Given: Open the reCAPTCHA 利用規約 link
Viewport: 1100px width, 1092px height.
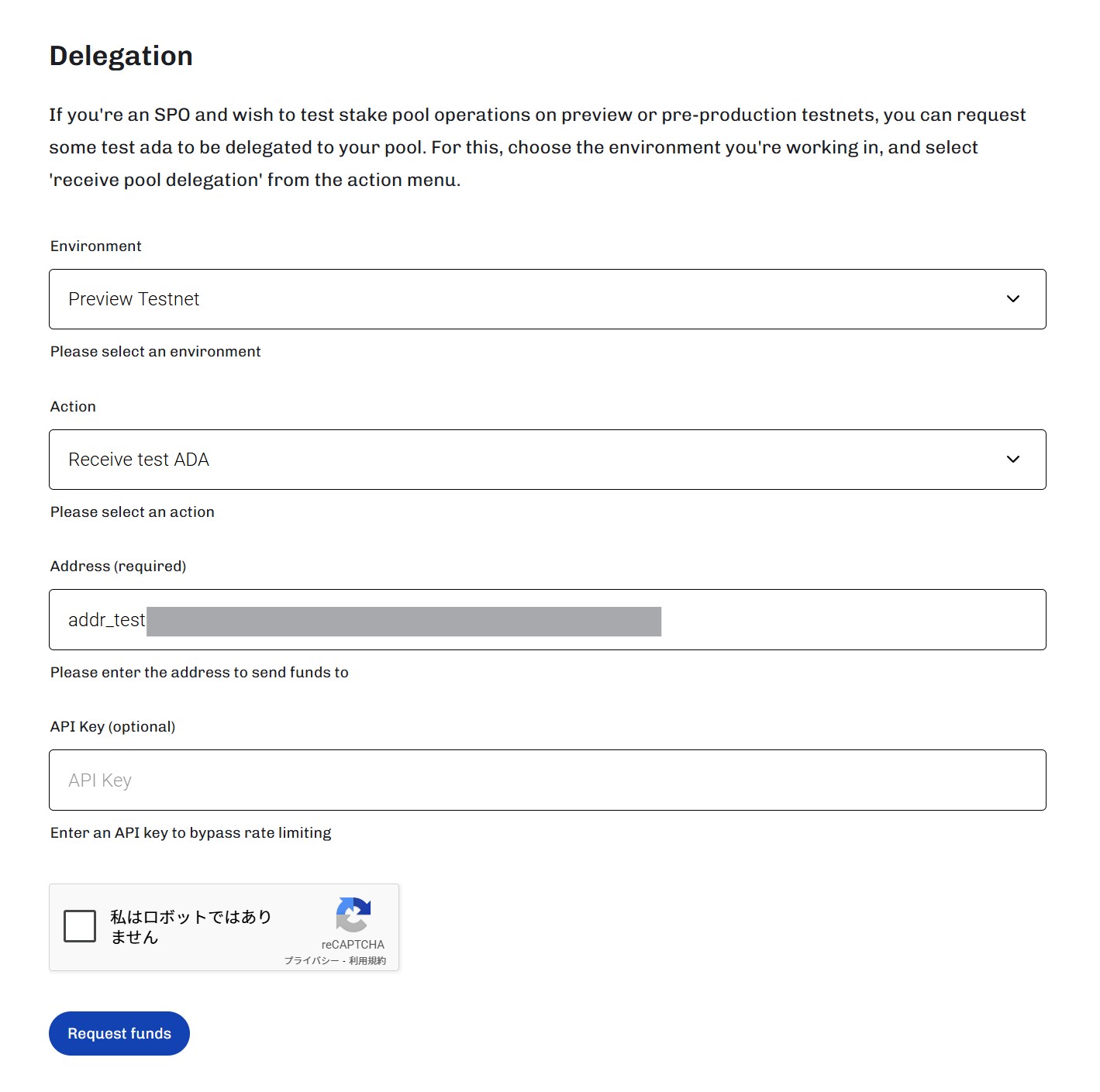Looking at the screenshot, I should (x=367, y=961).
